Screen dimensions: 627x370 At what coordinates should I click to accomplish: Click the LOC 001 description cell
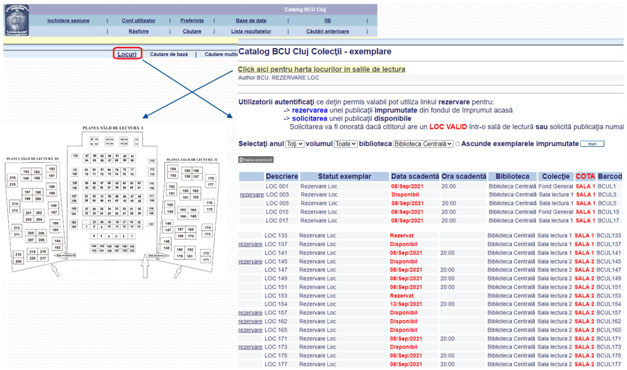click(x=277, y=186)
